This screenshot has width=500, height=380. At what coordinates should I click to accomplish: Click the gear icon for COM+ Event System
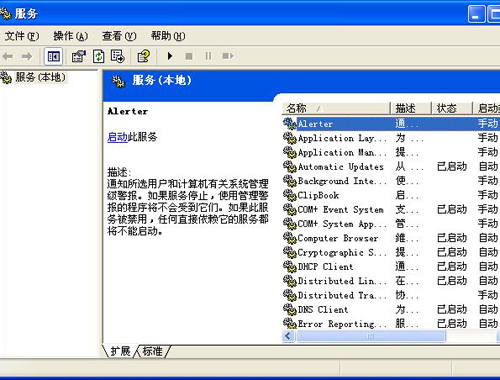point(290,210)
